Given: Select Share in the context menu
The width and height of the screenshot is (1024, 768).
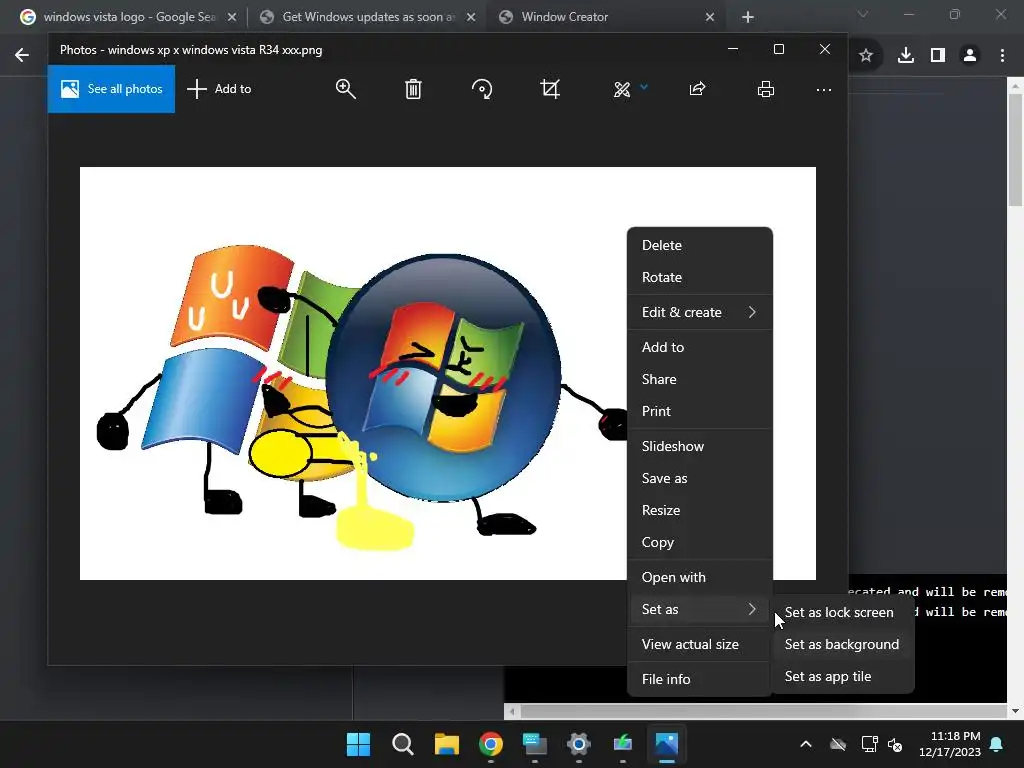Looking at the screenshot, I should 699,379.
